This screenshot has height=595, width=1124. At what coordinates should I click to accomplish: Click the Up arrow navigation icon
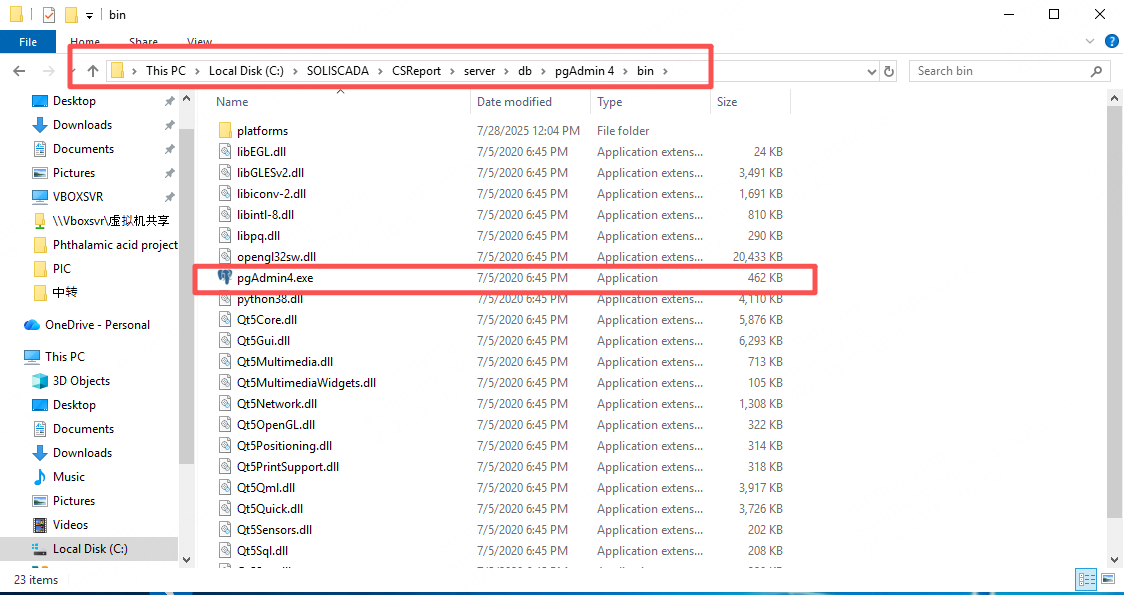pos(93,71)
